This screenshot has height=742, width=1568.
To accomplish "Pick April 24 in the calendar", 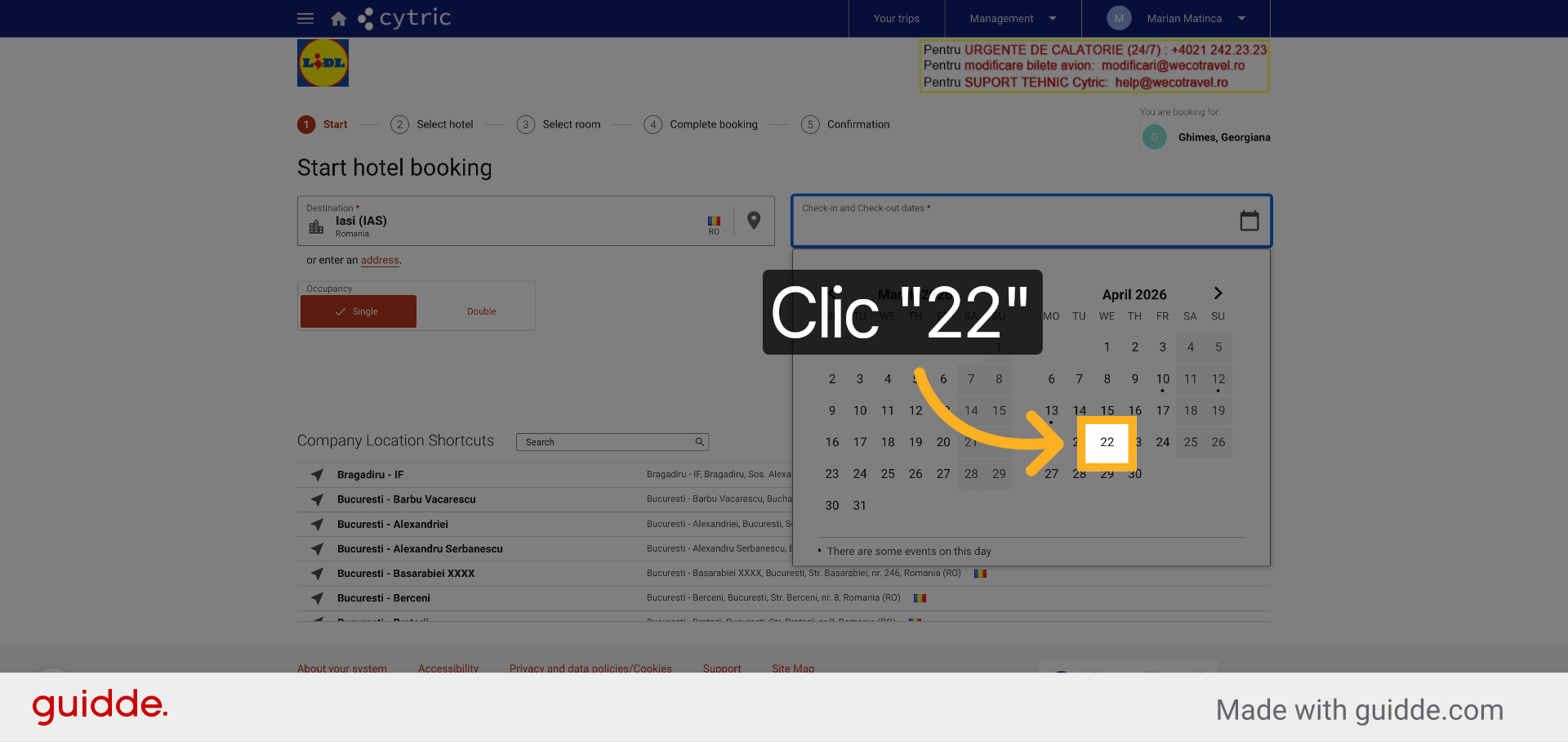I will (x=1162, y=442).
